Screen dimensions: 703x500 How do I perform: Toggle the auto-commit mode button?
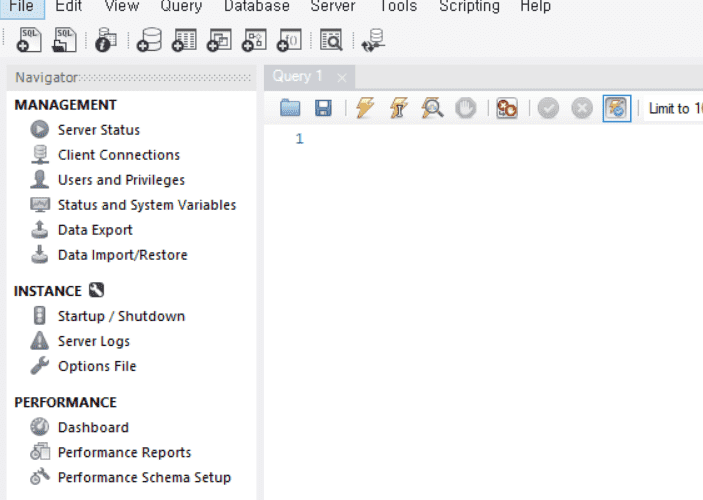[x=617, y=108]
